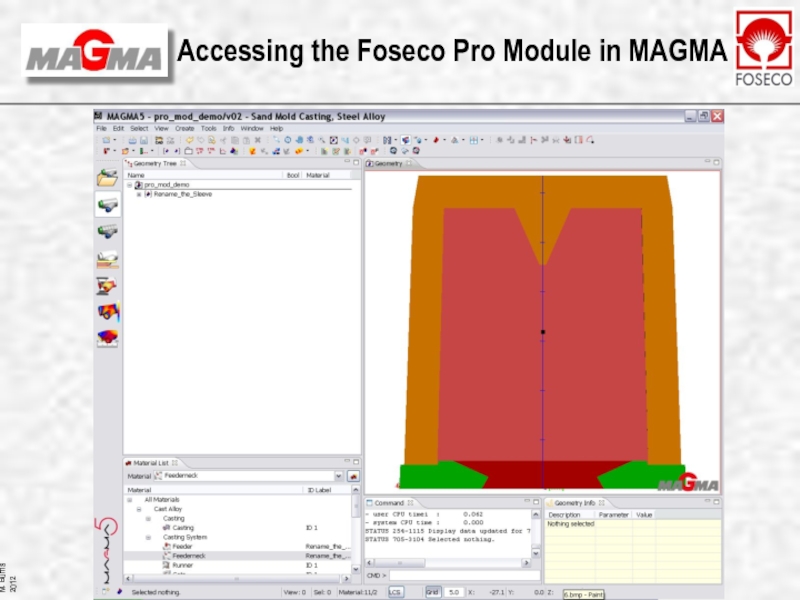Click the Redo arrow toolbar icon
Viewport: 800px width, 600px height.
click(201, 140)
